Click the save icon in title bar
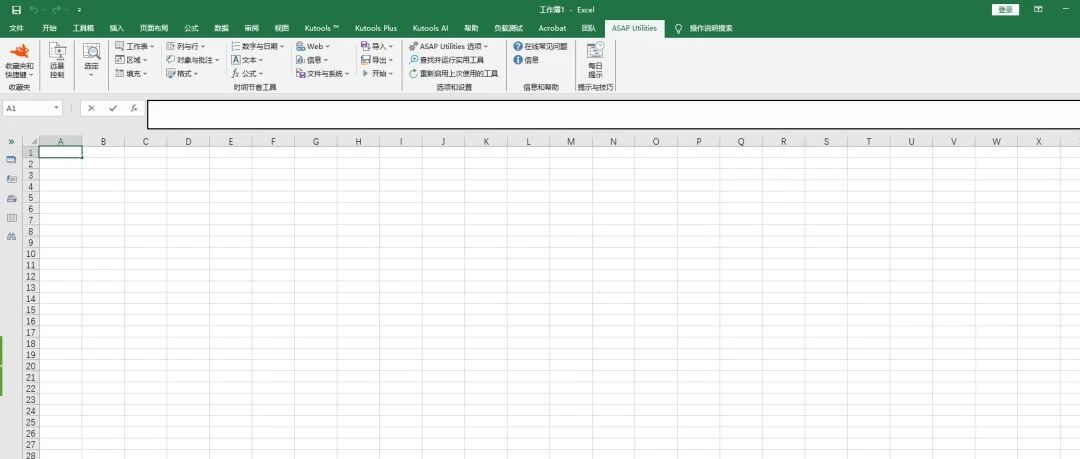 [x=17, y=10]
